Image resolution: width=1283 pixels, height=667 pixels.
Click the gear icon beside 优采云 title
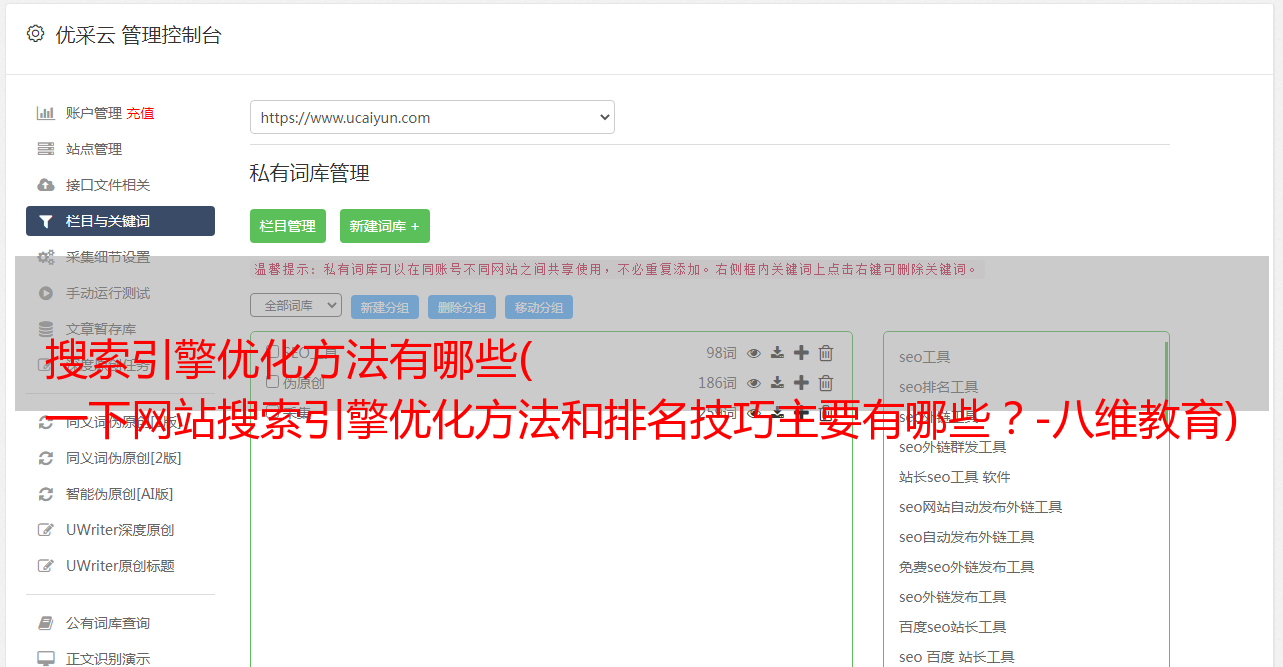click(x=36, y=34)
